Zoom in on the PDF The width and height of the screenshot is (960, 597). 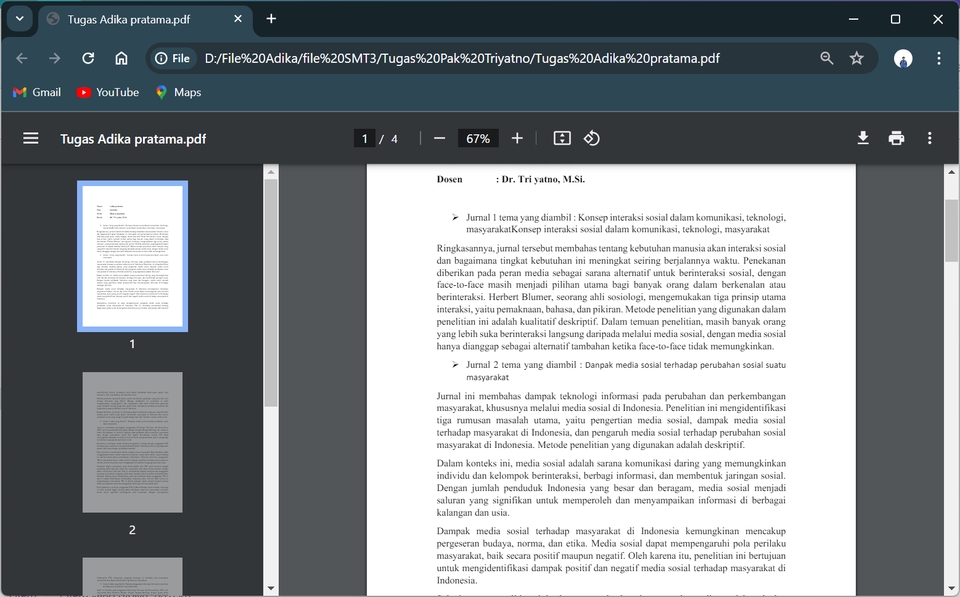coord(517,138)
